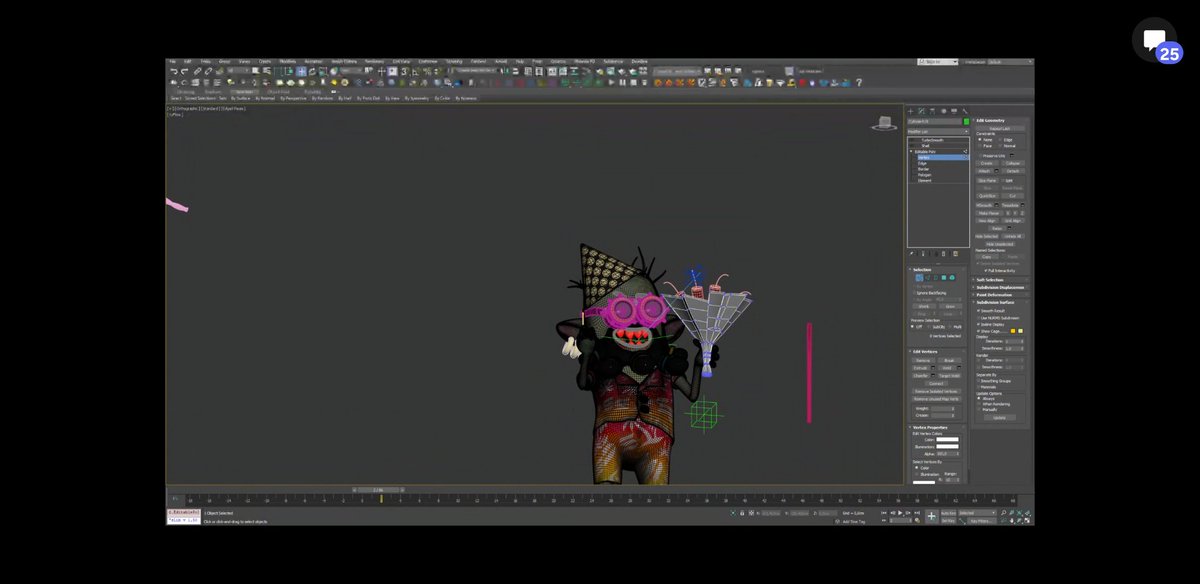This screenshot has width=1200, height=584.
Task: Toggle the Preserve UVs checkbox
Action: [x=980, y=155]
